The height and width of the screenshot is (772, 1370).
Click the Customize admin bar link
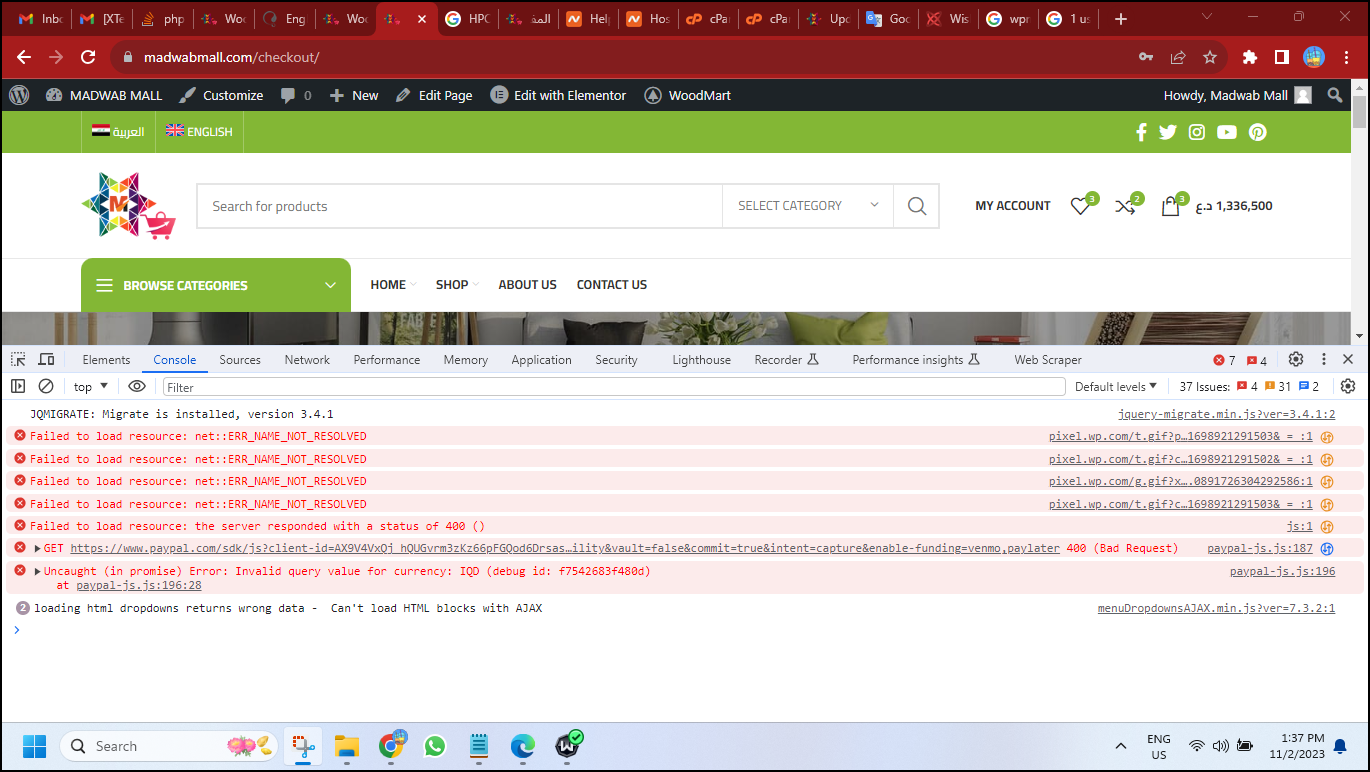[x=221, y=95]
